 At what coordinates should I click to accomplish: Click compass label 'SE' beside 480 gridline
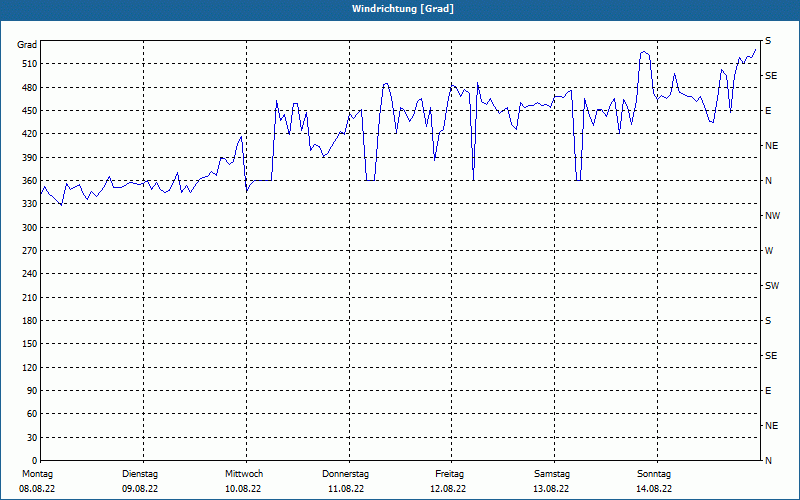(x=771, y=76)
